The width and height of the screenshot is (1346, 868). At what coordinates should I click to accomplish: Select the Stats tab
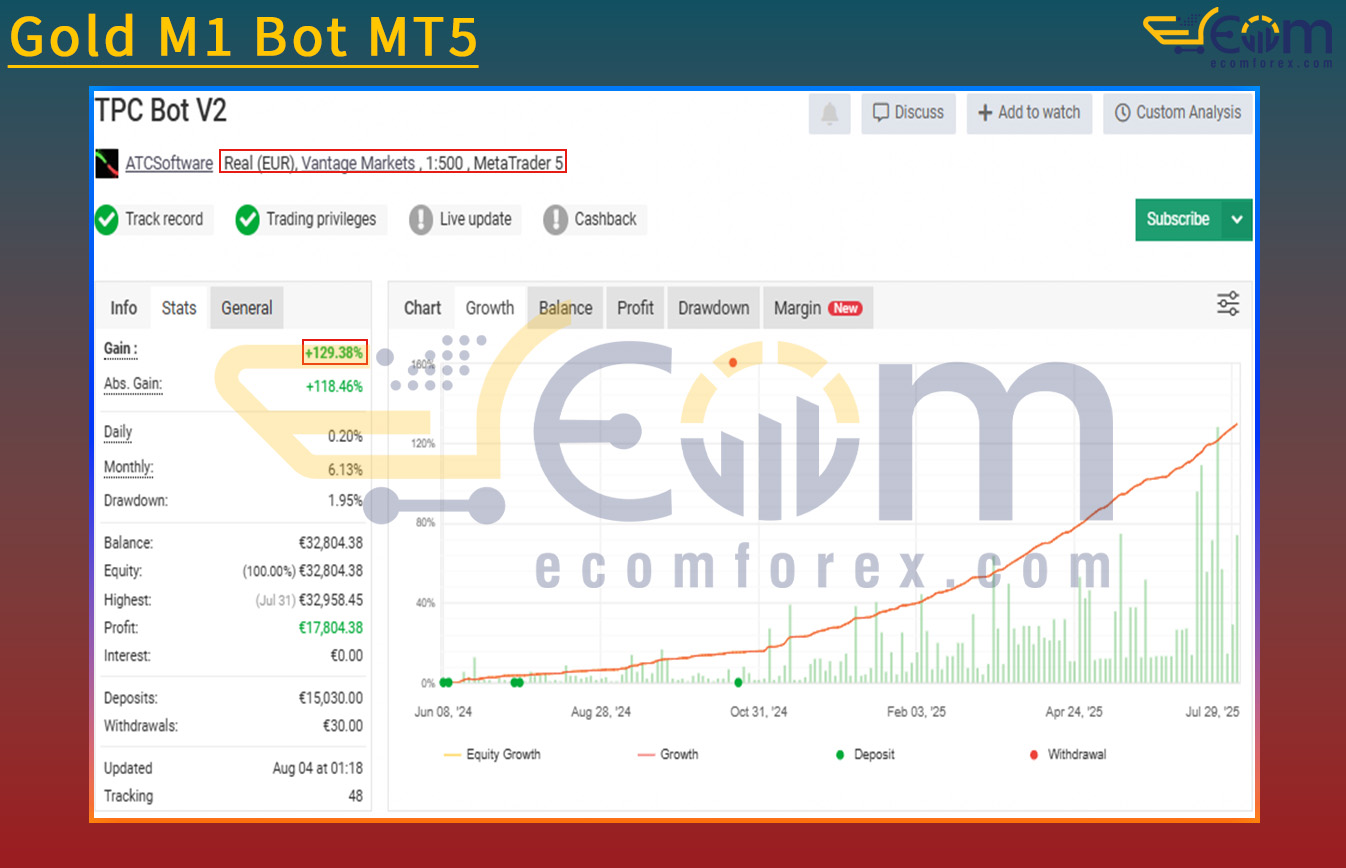pos(179,308)
